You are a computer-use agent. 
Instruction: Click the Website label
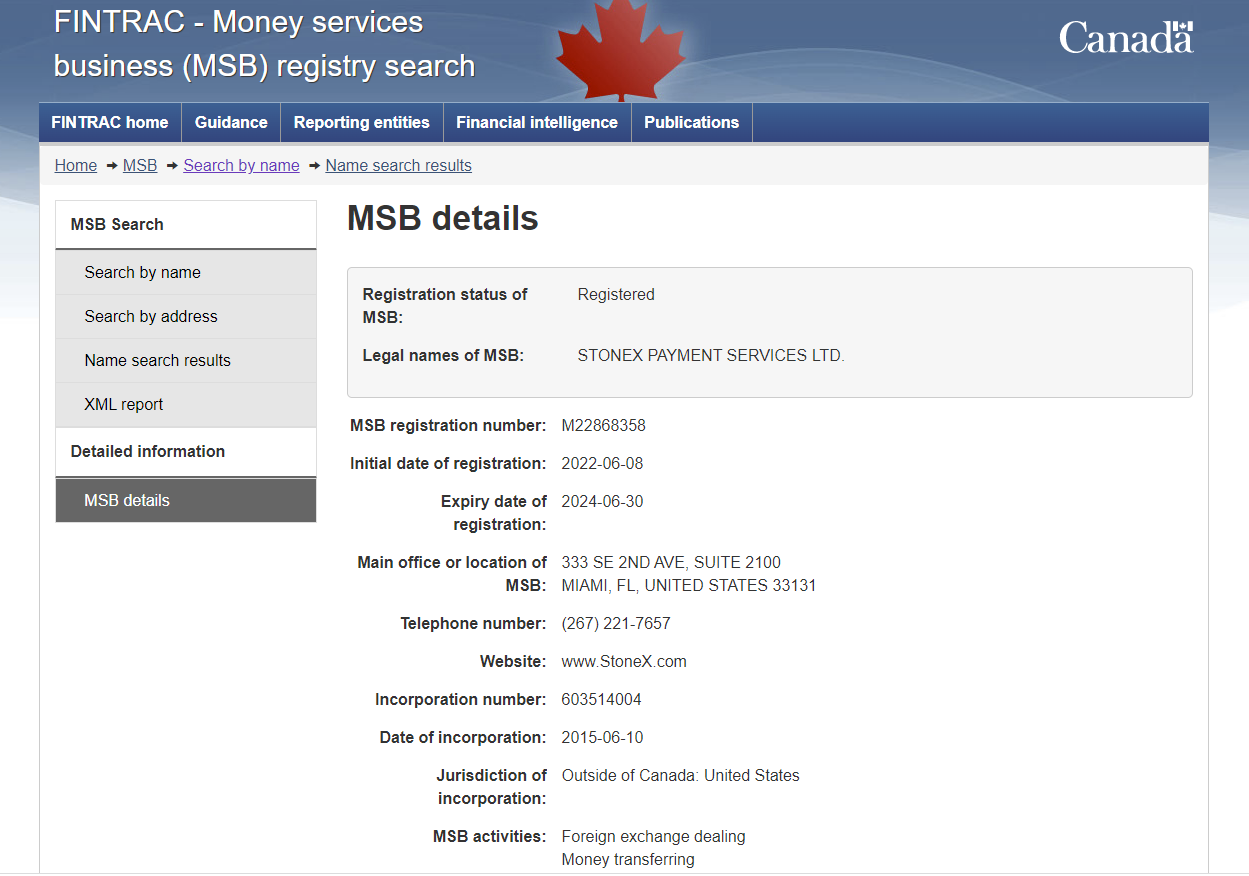coord(513,661)
